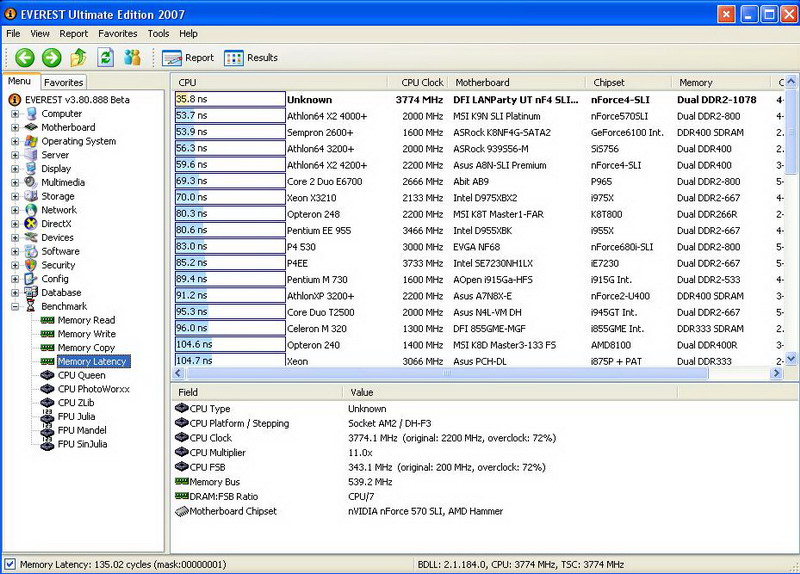Expand the Network tree node
This screenshot has height=574, width=800.
(x=15, y=210)
